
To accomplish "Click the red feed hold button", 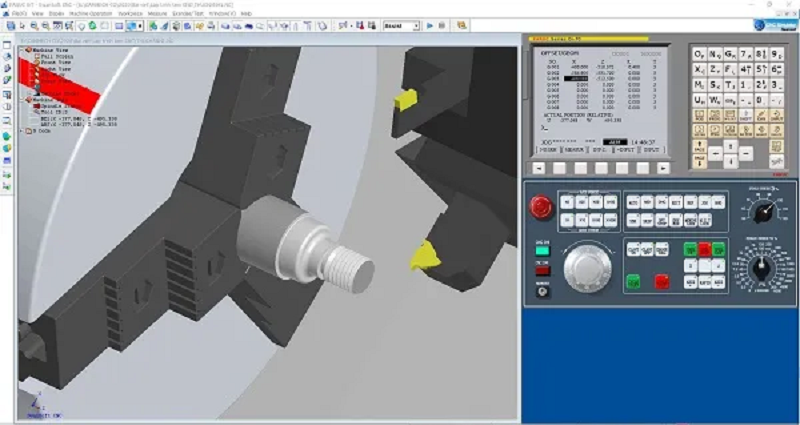I will (662, 281).
